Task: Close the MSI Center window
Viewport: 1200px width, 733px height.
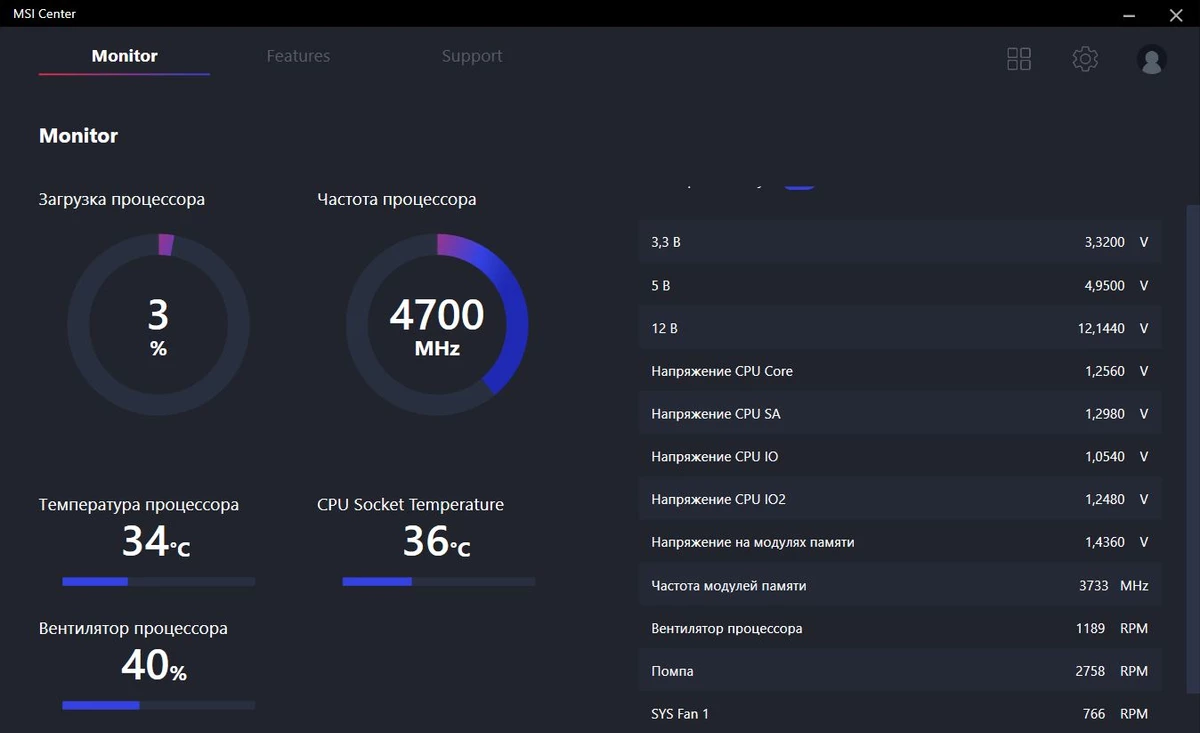Action: tap(1176, 14)
